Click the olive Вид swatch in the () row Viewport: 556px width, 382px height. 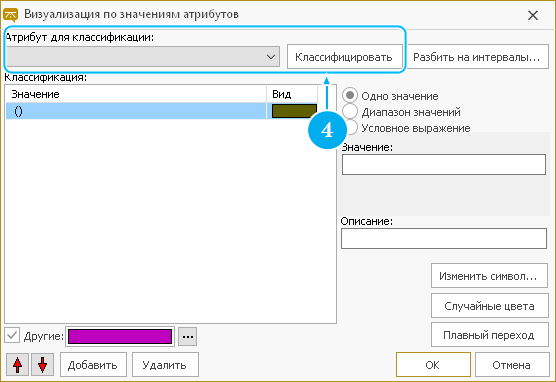[294, 111]
